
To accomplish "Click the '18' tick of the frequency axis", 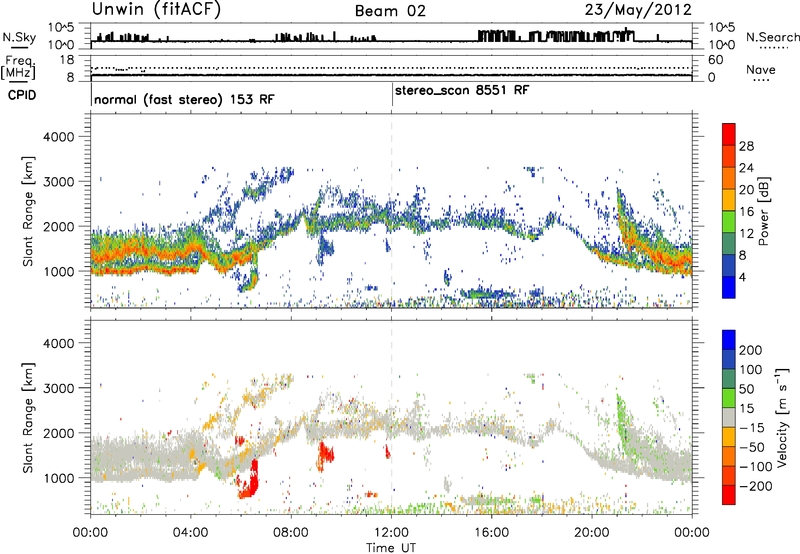I will [67, 60].
